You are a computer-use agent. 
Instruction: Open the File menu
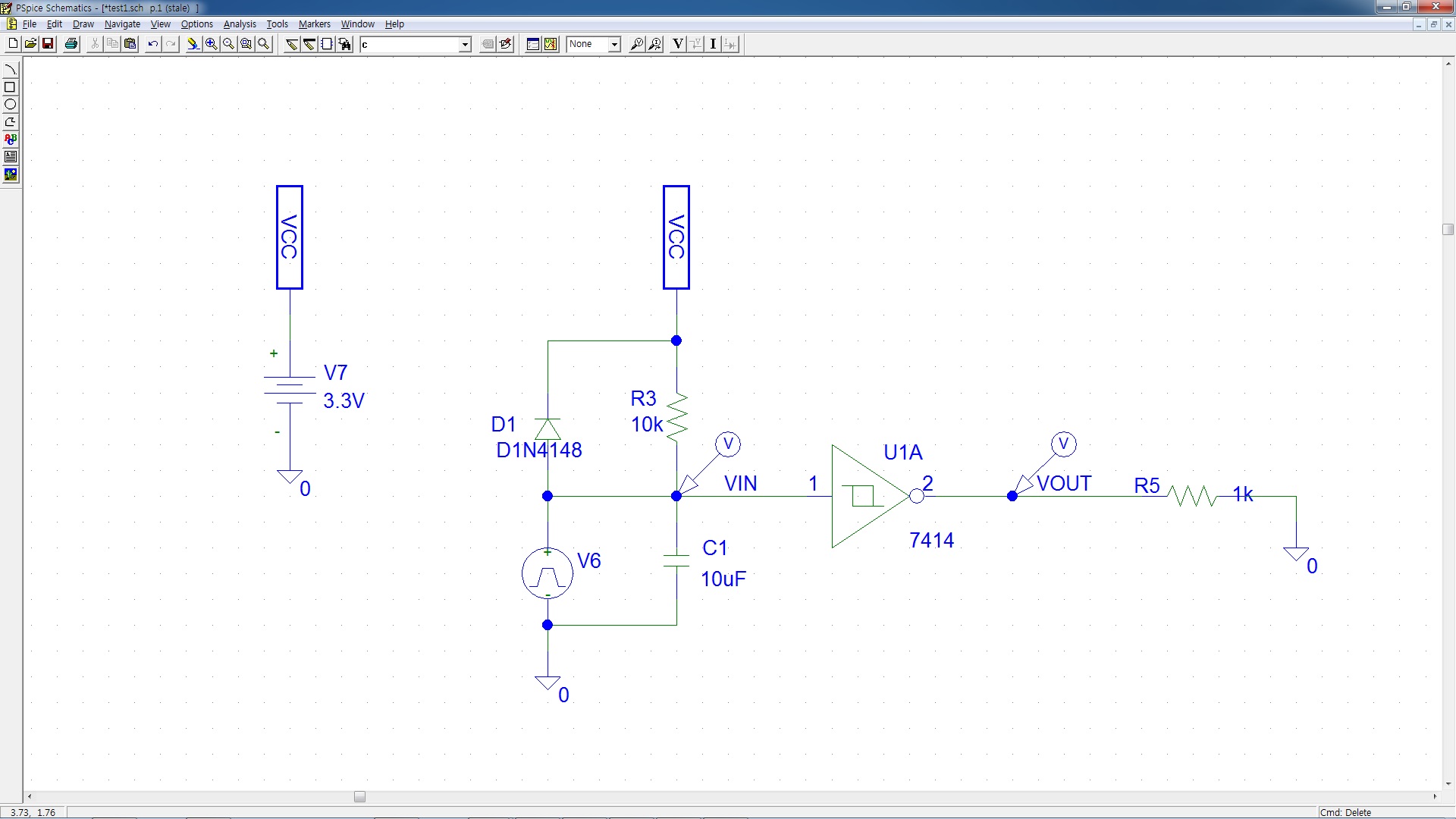pos(30,24)
